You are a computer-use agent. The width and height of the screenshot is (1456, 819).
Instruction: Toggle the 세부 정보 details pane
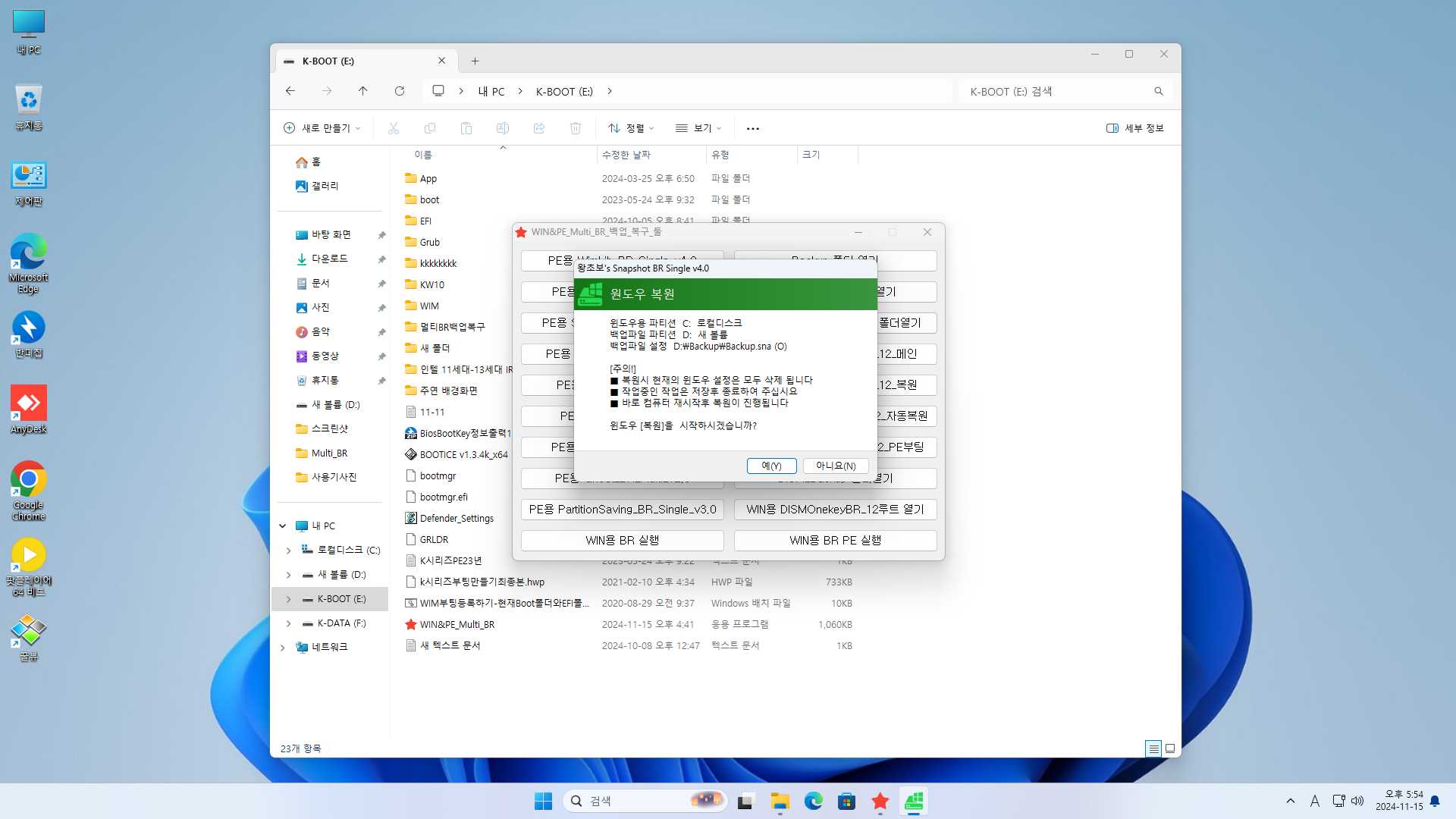click(1134, 128)
